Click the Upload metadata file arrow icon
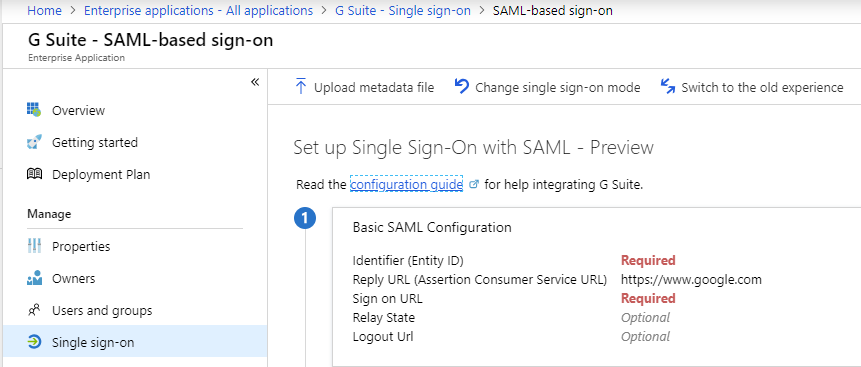861x367 pixels. [x=300, y=87]
